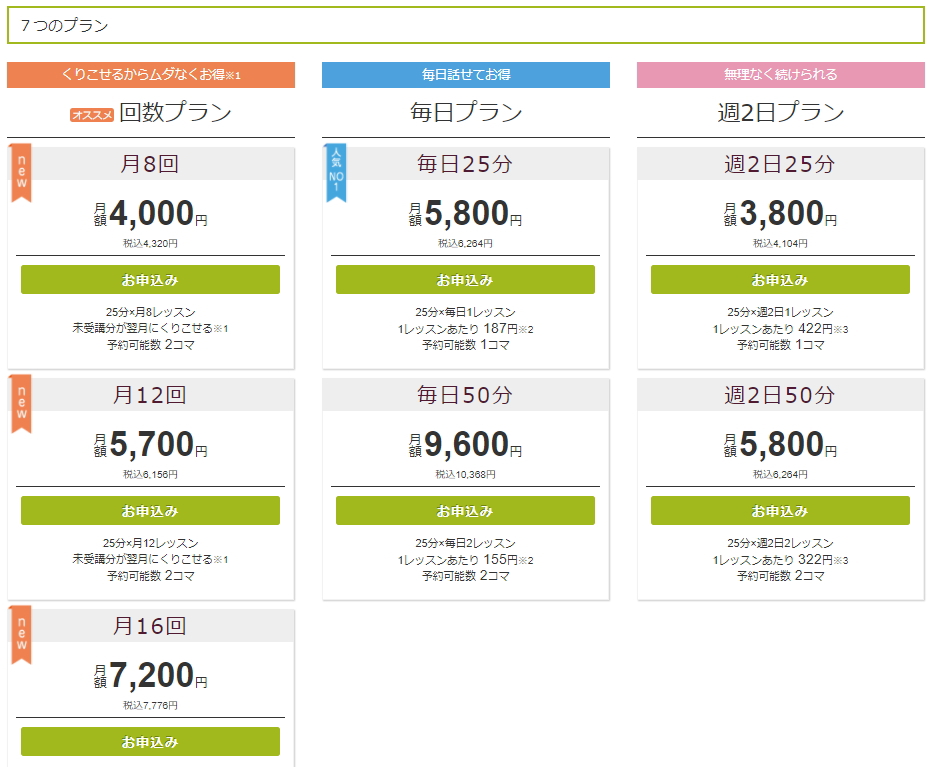Apply for the 月8回 4,000円 plan

click(x=150, y=280)
